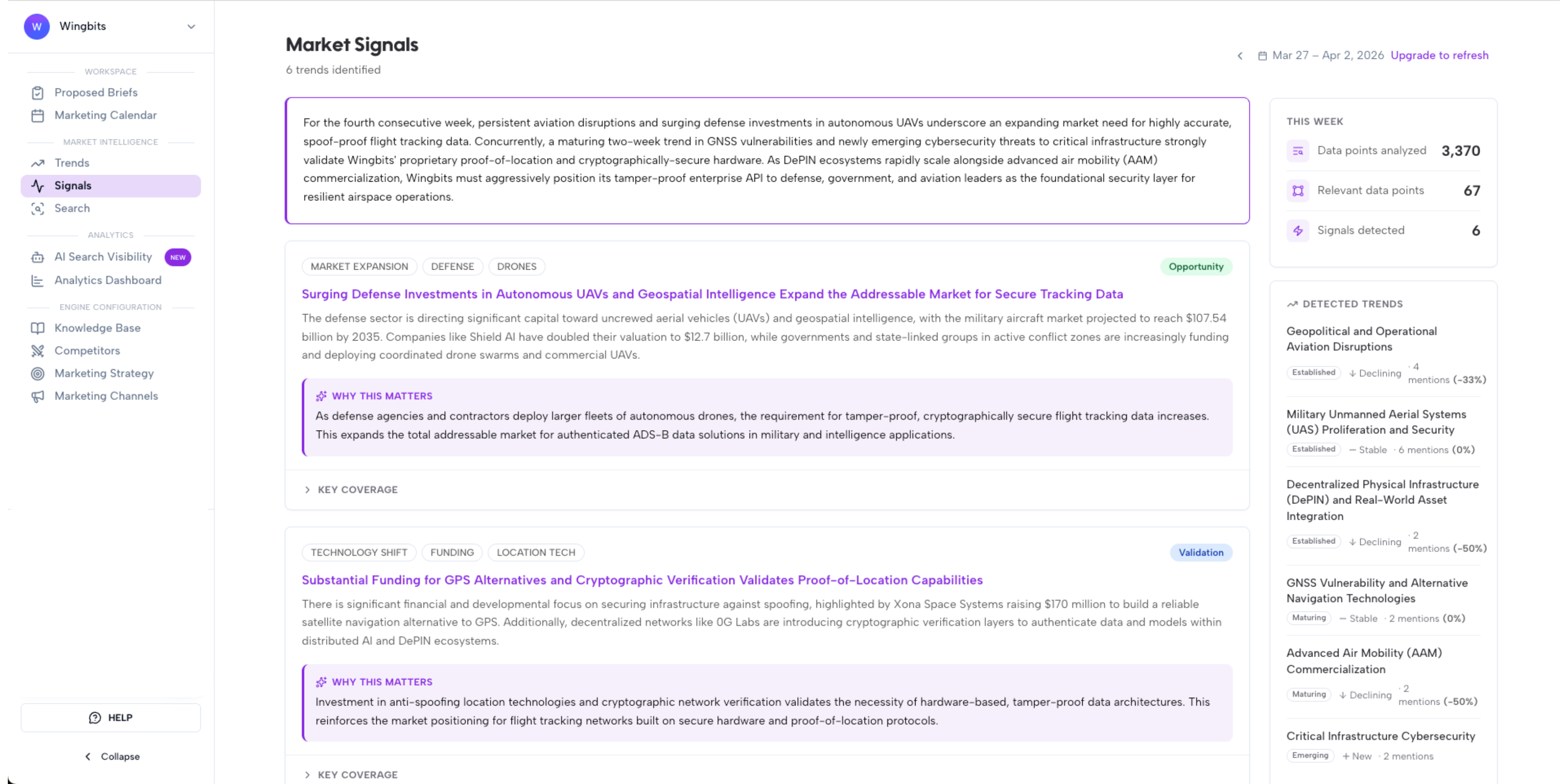Go to previous week with left chevron

(x=1240, y=56)
